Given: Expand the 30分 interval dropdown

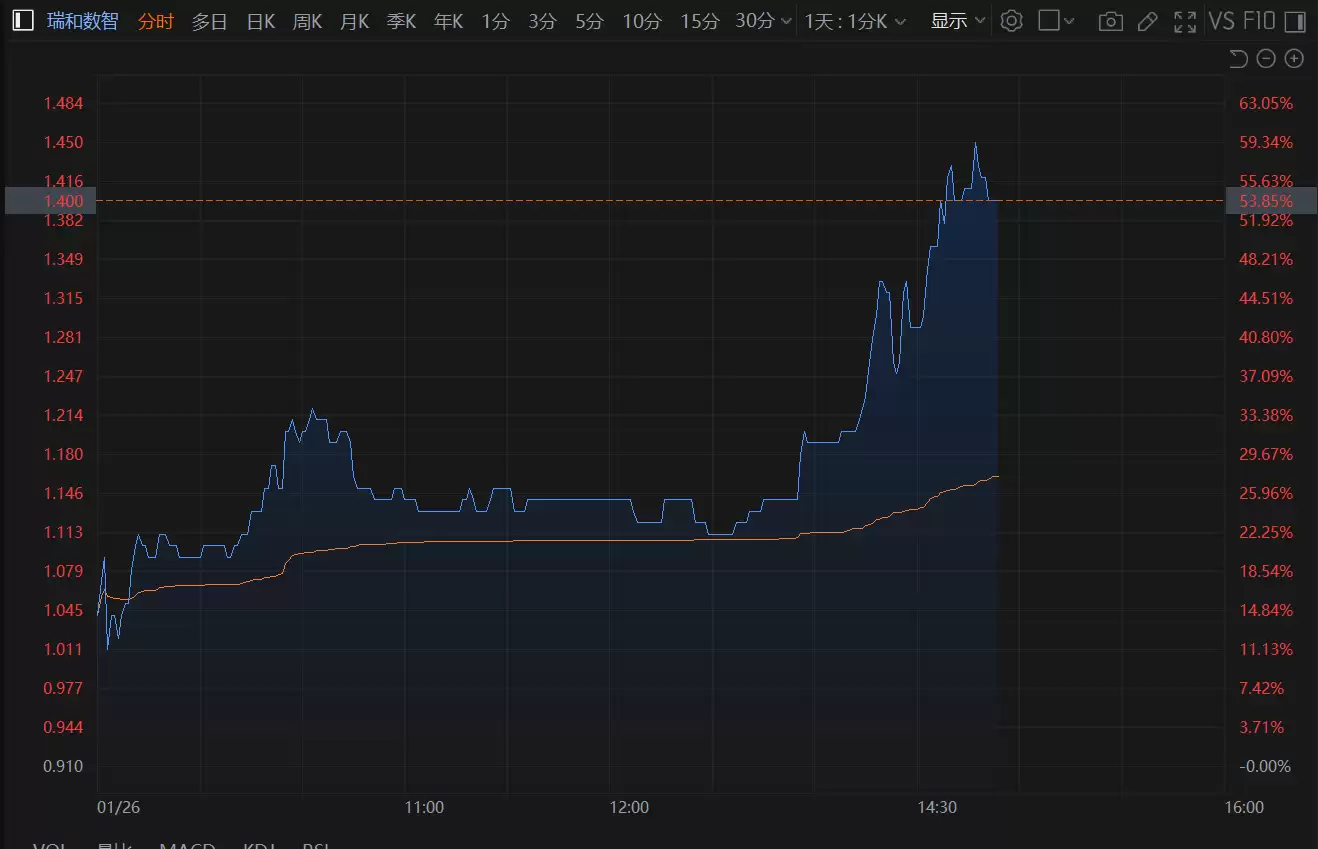Looking at the screenshot, I should [764, 21].
